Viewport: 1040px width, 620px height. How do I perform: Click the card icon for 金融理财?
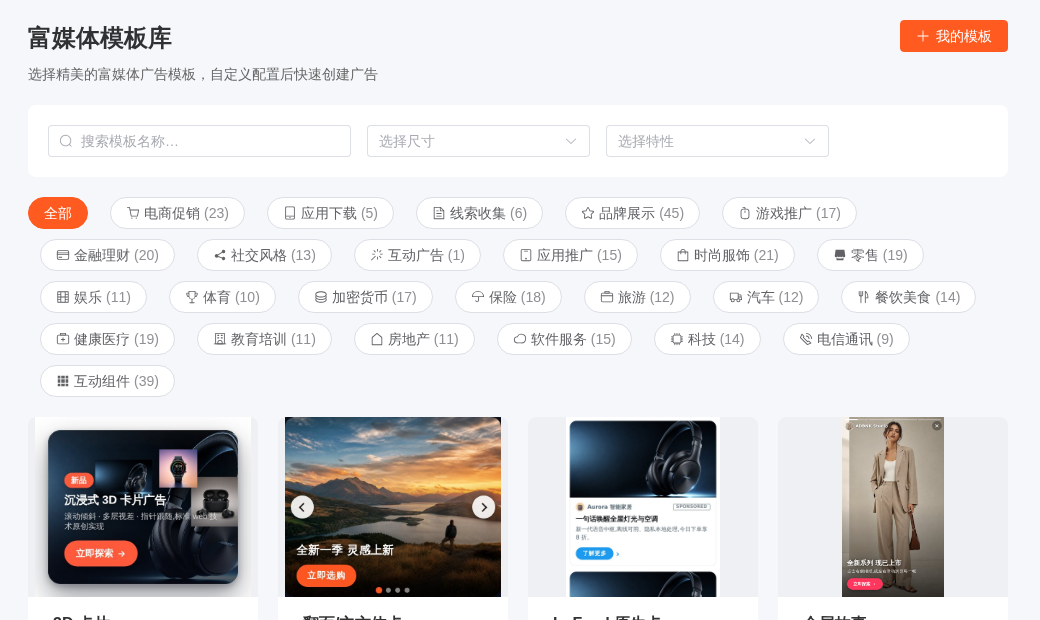pos(63,255)
